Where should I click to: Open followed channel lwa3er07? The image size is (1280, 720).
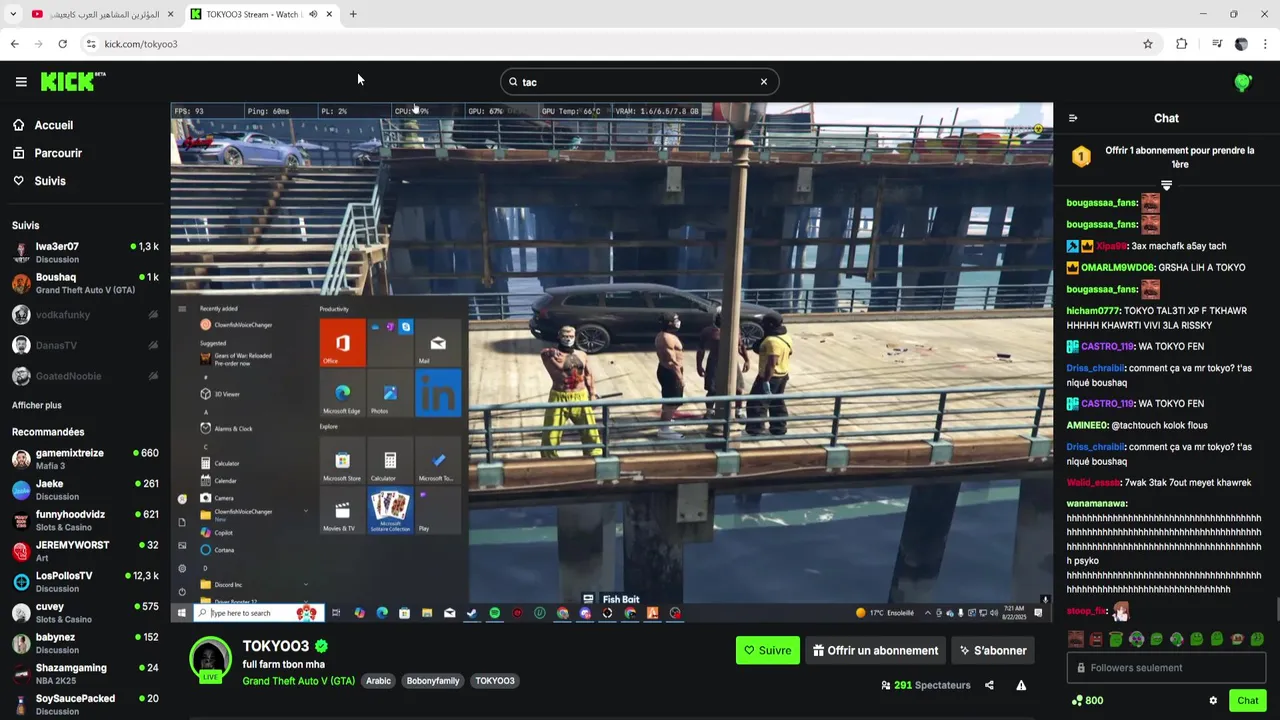click(85, 253)
